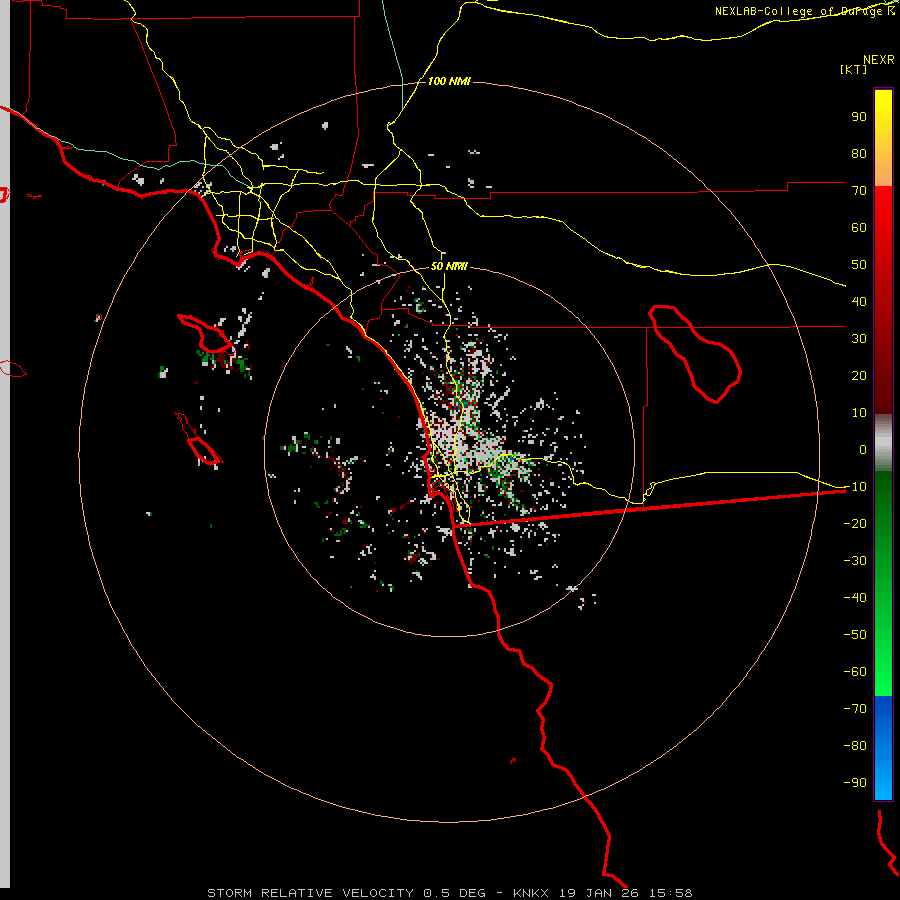Image resolution: width=900 pixels, height=900 pixels.
Task: Click the 90 value on the velocity scale
Action: (x=859, y=117)
